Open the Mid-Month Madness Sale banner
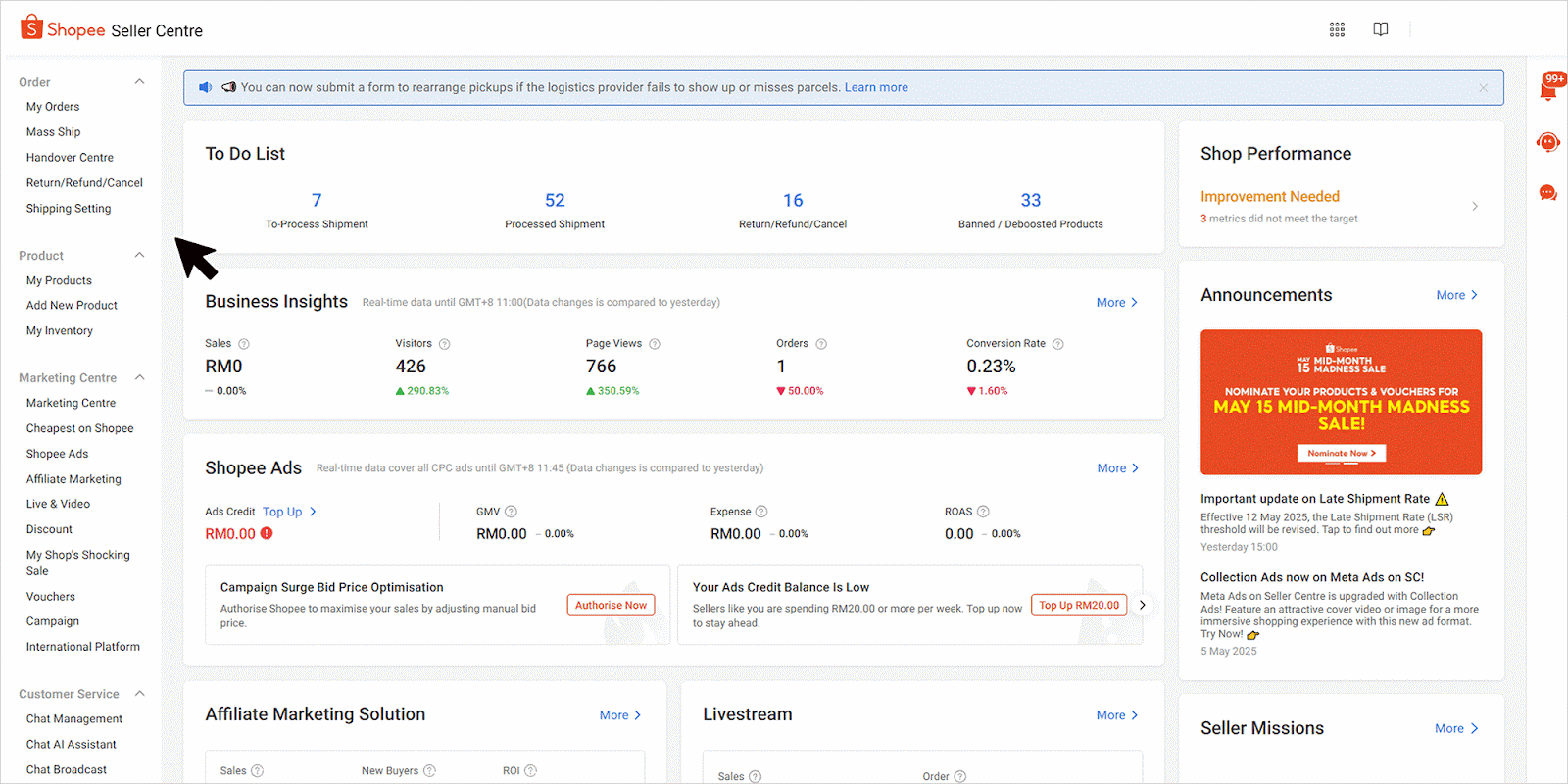The height and width of the screenshot is (784, 1568). point(1341,402)
